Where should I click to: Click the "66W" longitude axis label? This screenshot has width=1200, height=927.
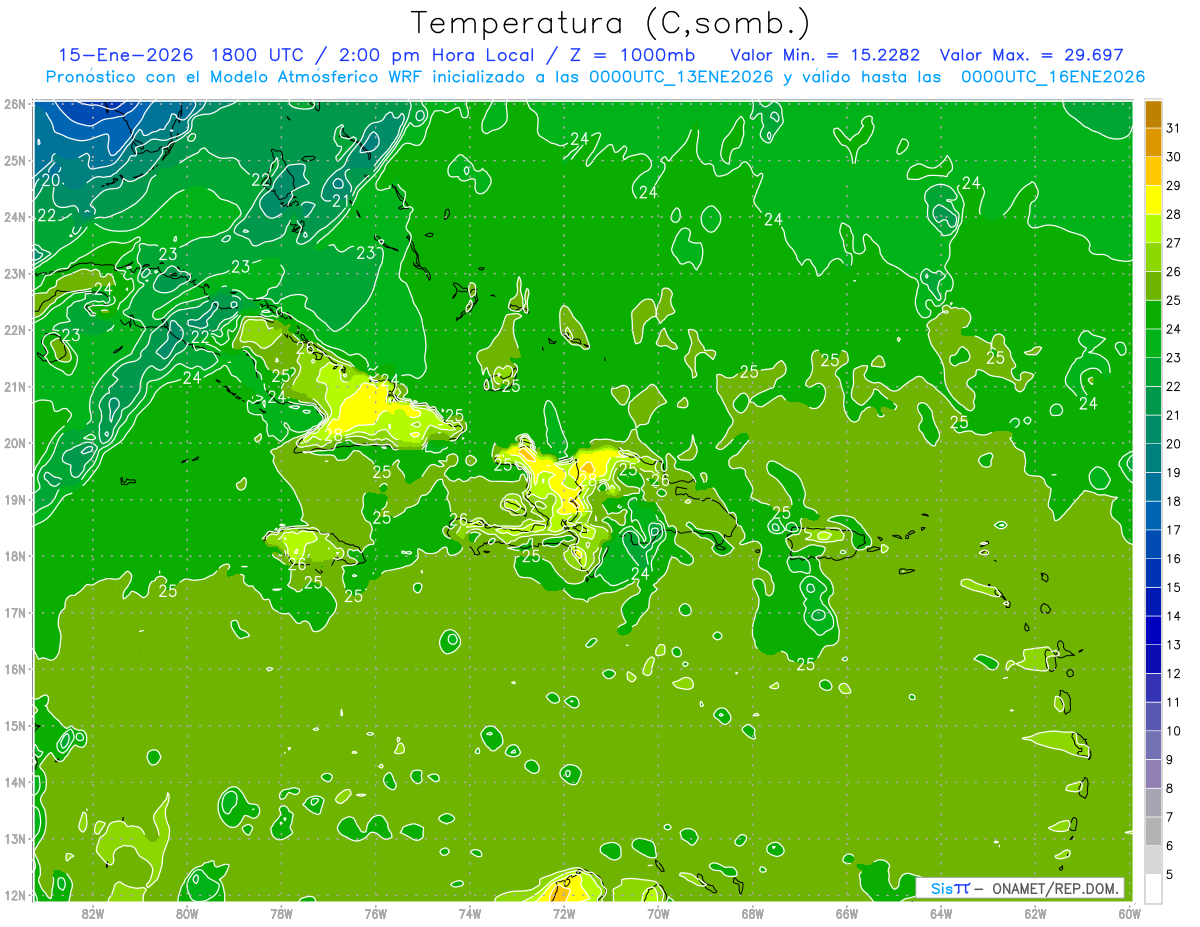[846, 913]
